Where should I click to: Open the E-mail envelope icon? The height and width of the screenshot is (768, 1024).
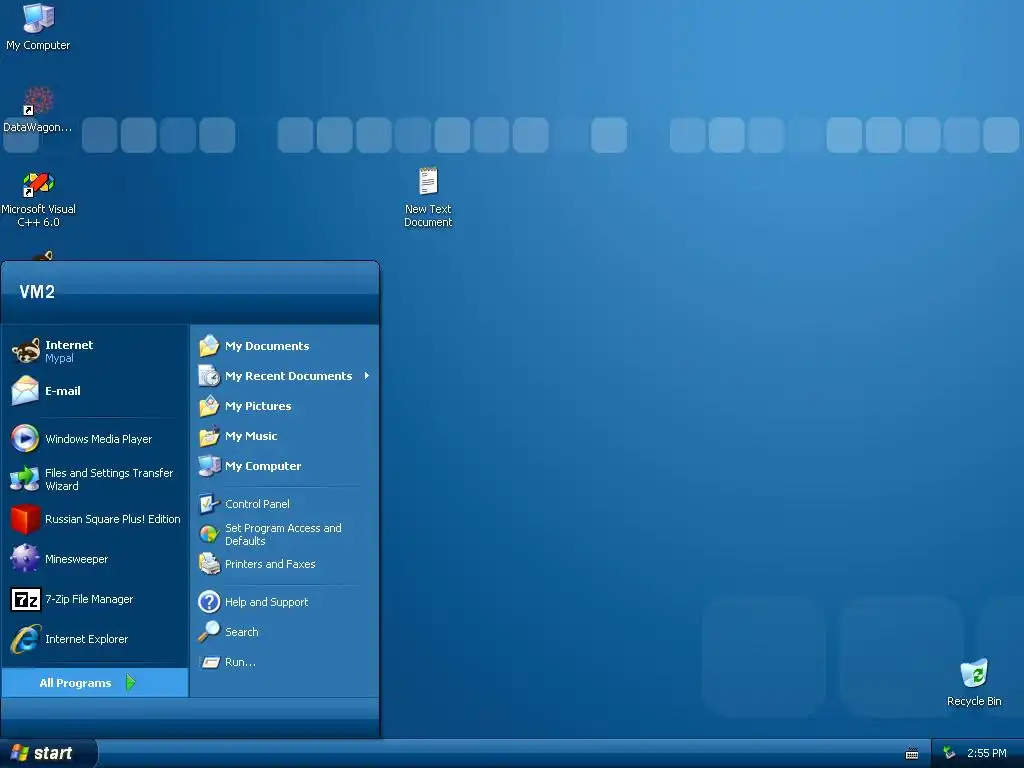25,391
